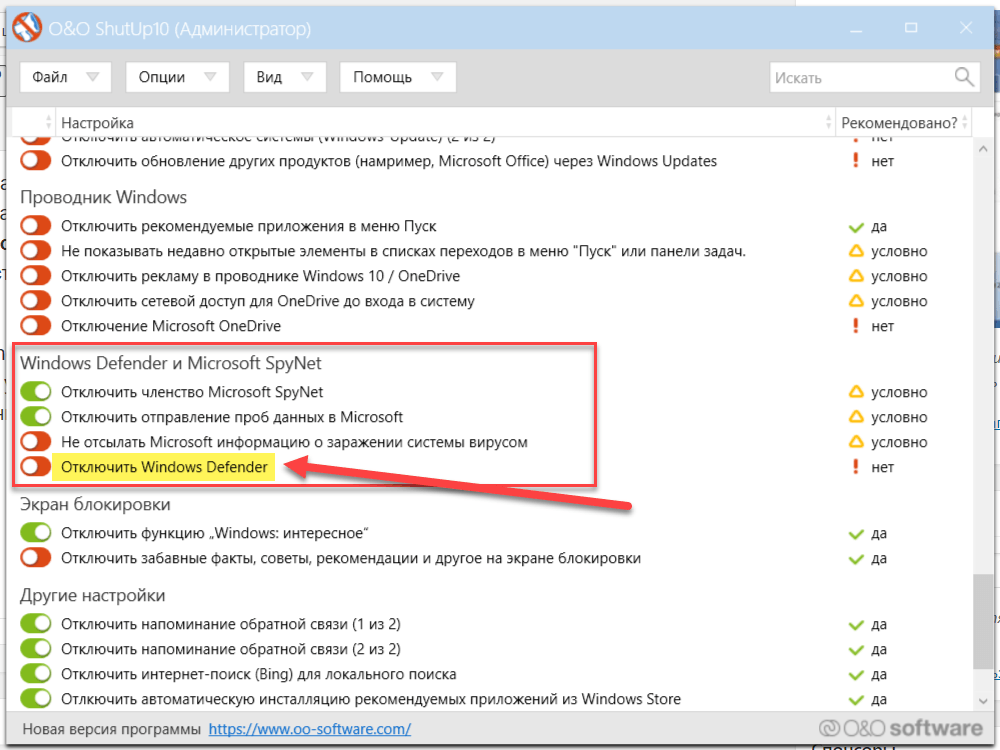This screenshot has width=1000, height=750.
Task: Click Windows Defender и Microsoft SpyNet section heading
Action: click(x=171, y=363)
